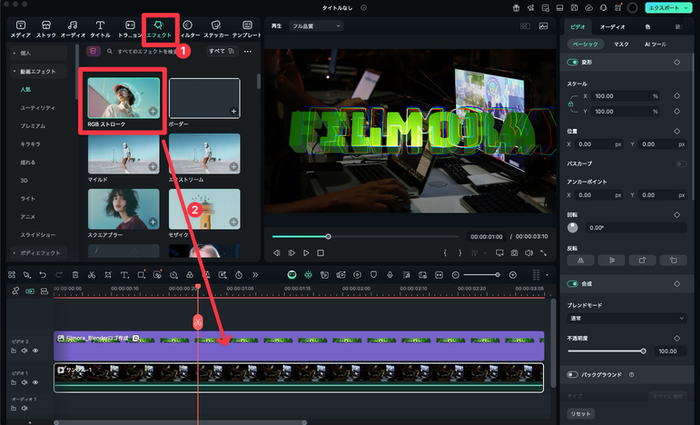This screenshot has width=700, height=425.
Task: Click the text T tool in timeline toolbar
Action: pos(124,274)
